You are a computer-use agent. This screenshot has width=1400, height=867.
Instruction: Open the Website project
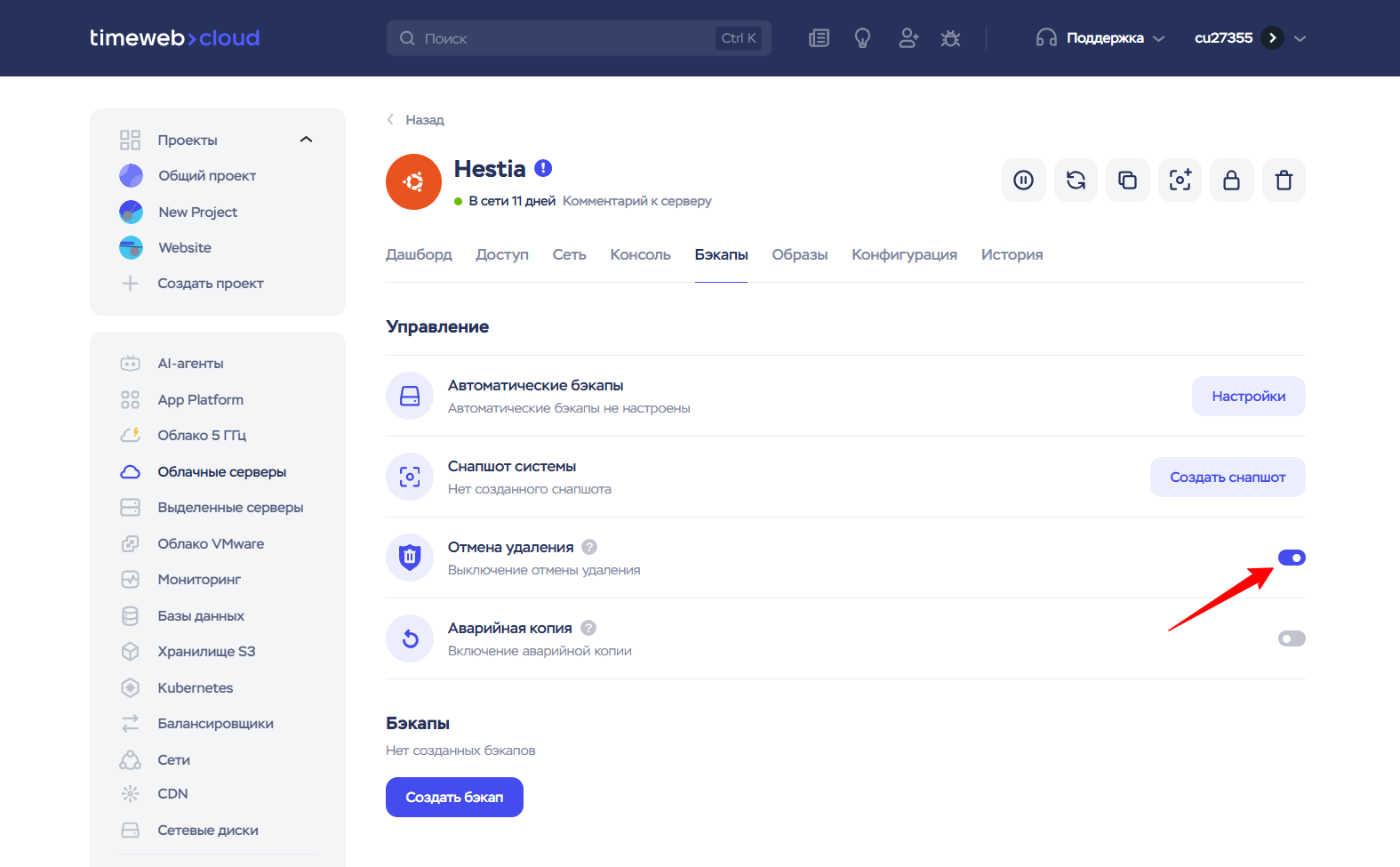click(x=185, y=247)
